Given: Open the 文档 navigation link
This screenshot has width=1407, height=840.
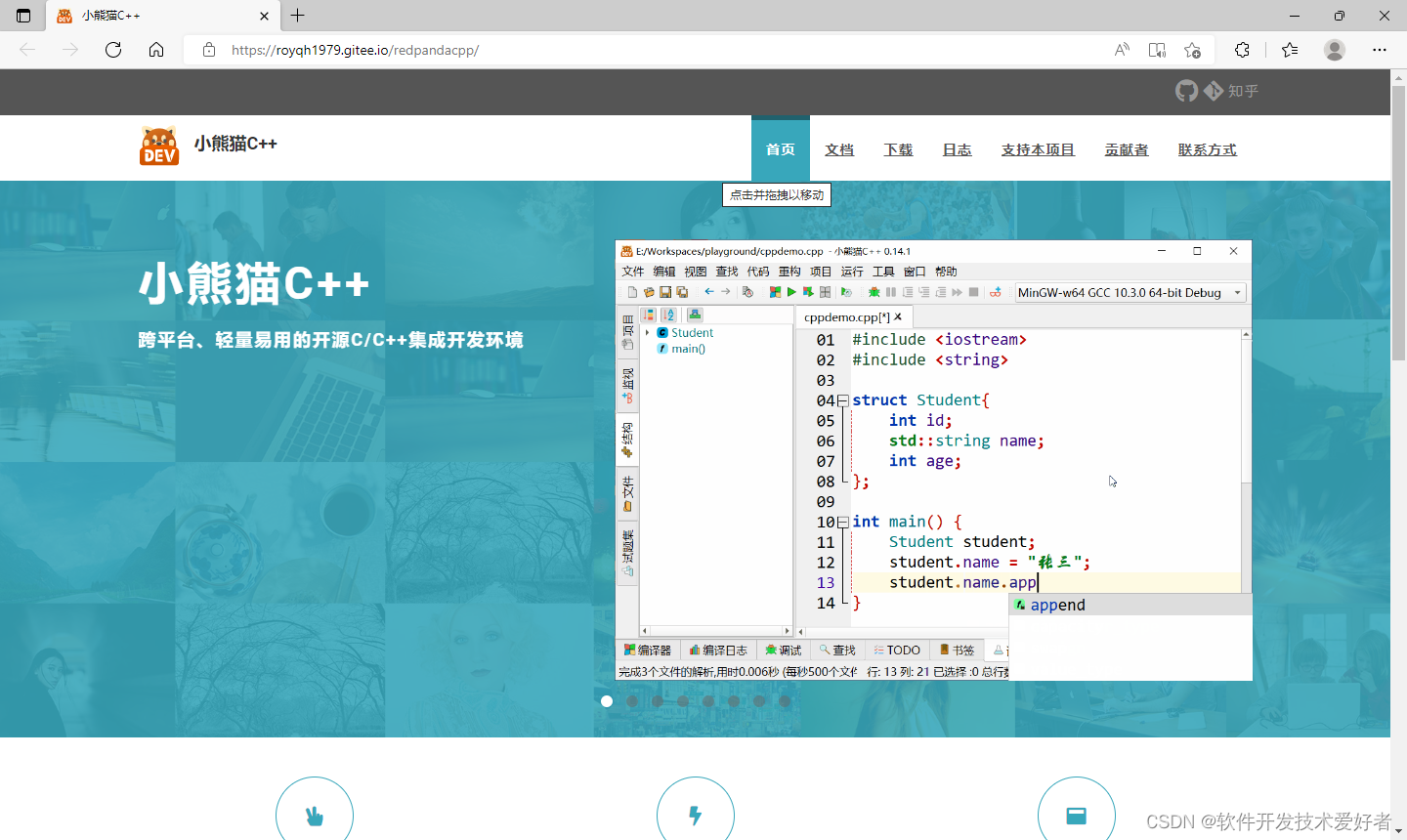Looking at the screenshot, I should [839, 149].
